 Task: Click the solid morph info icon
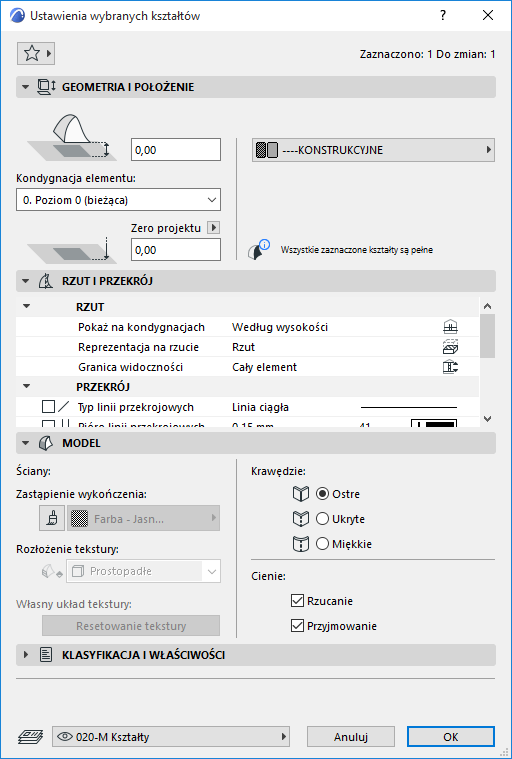(x=259, y=250)
